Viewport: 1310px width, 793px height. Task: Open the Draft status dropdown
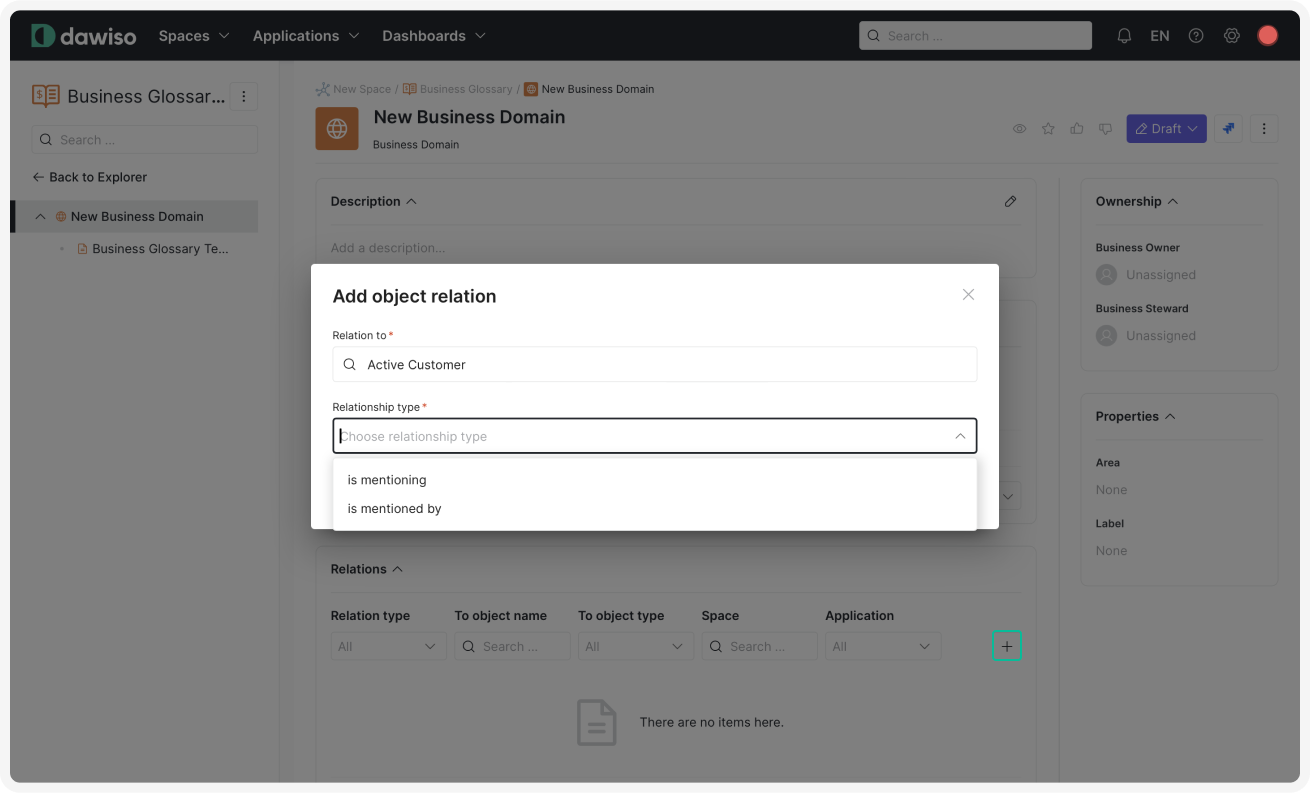[x=1166, y=129]
